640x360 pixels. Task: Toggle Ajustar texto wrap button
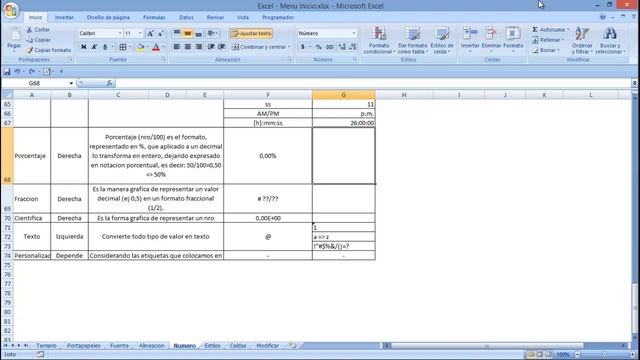coord(251,33)
